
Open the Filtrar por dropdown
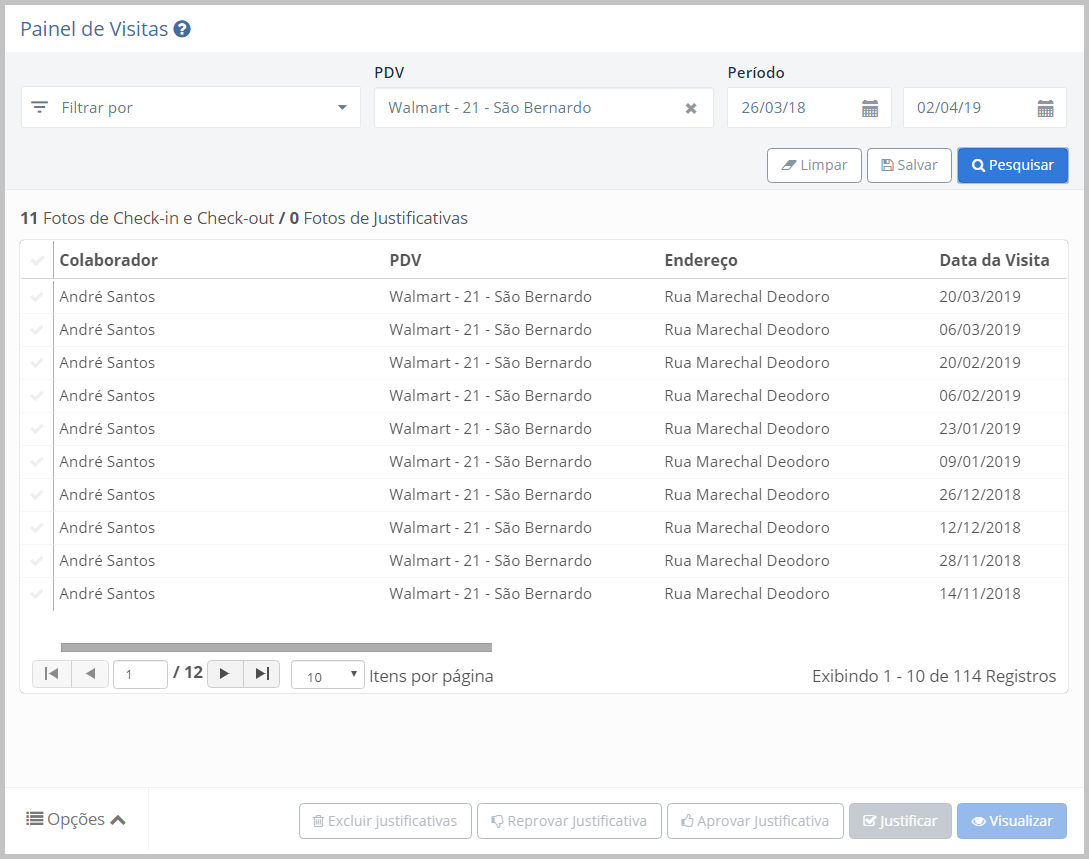coord(191,108)
